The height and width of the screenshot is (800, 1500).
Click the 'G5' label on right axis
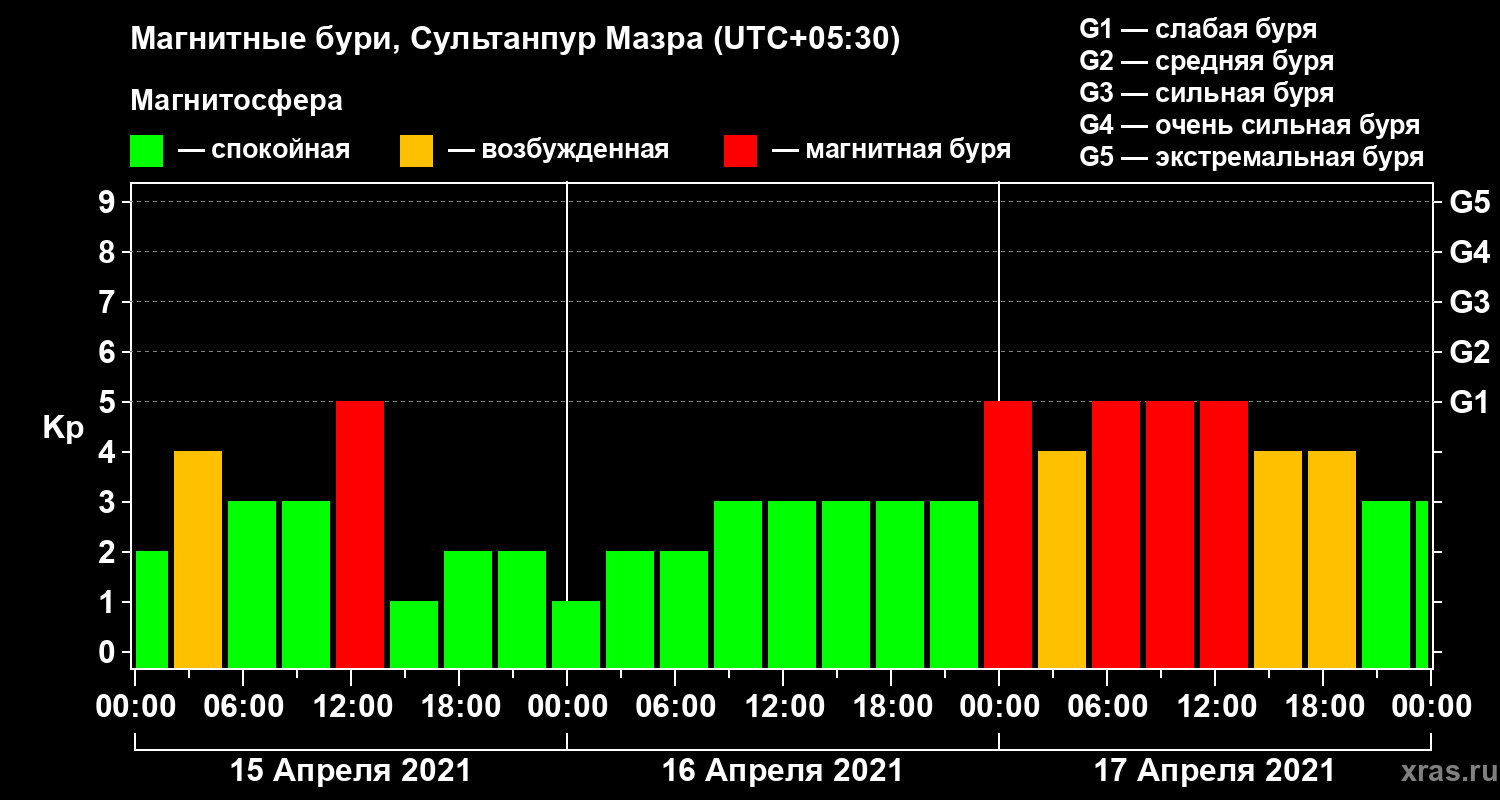[1469, 203]
